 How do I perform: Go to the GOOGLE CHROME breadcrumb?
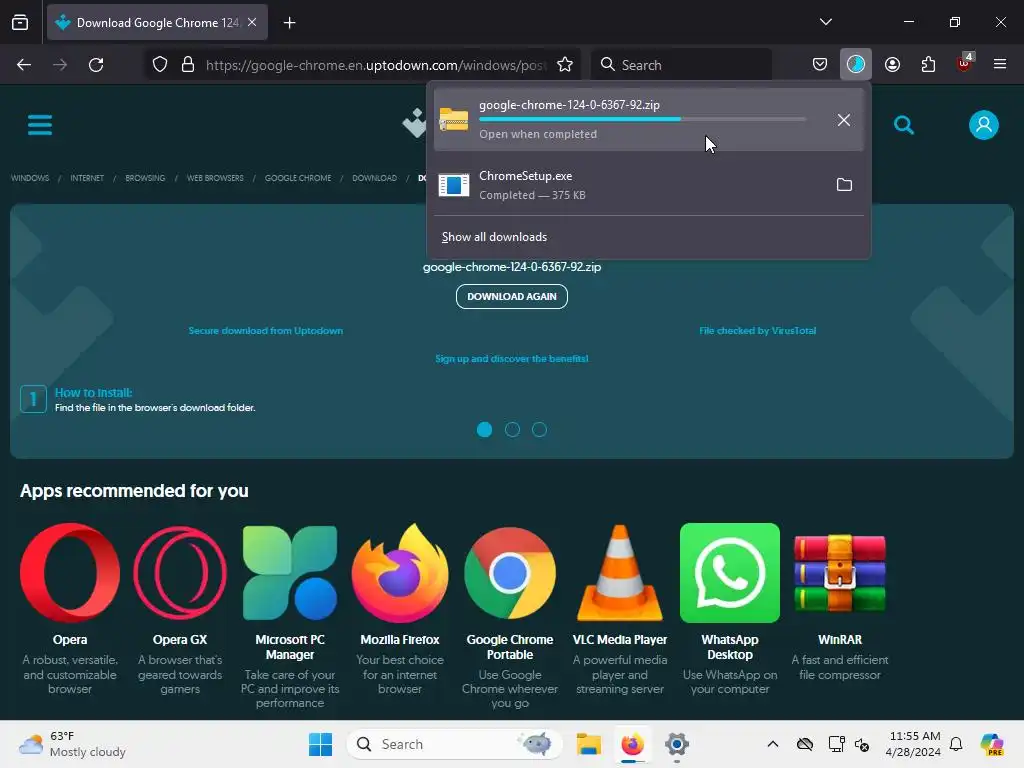[x=298, y=178]
